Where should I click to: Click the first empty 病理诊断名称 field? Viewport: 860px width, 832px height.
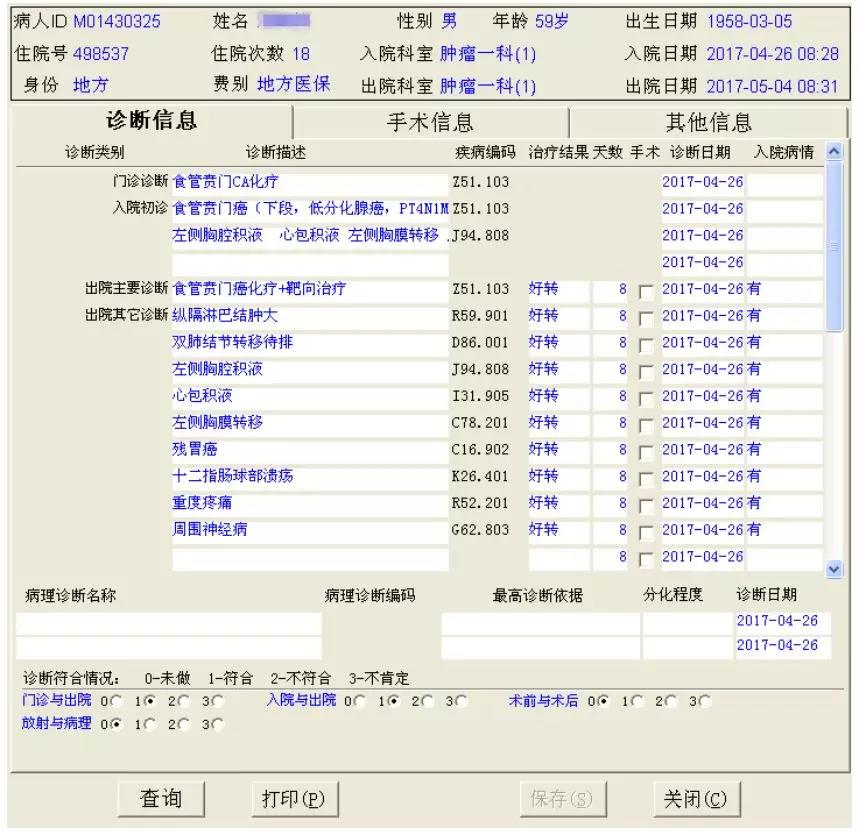(x=168, y=623)
